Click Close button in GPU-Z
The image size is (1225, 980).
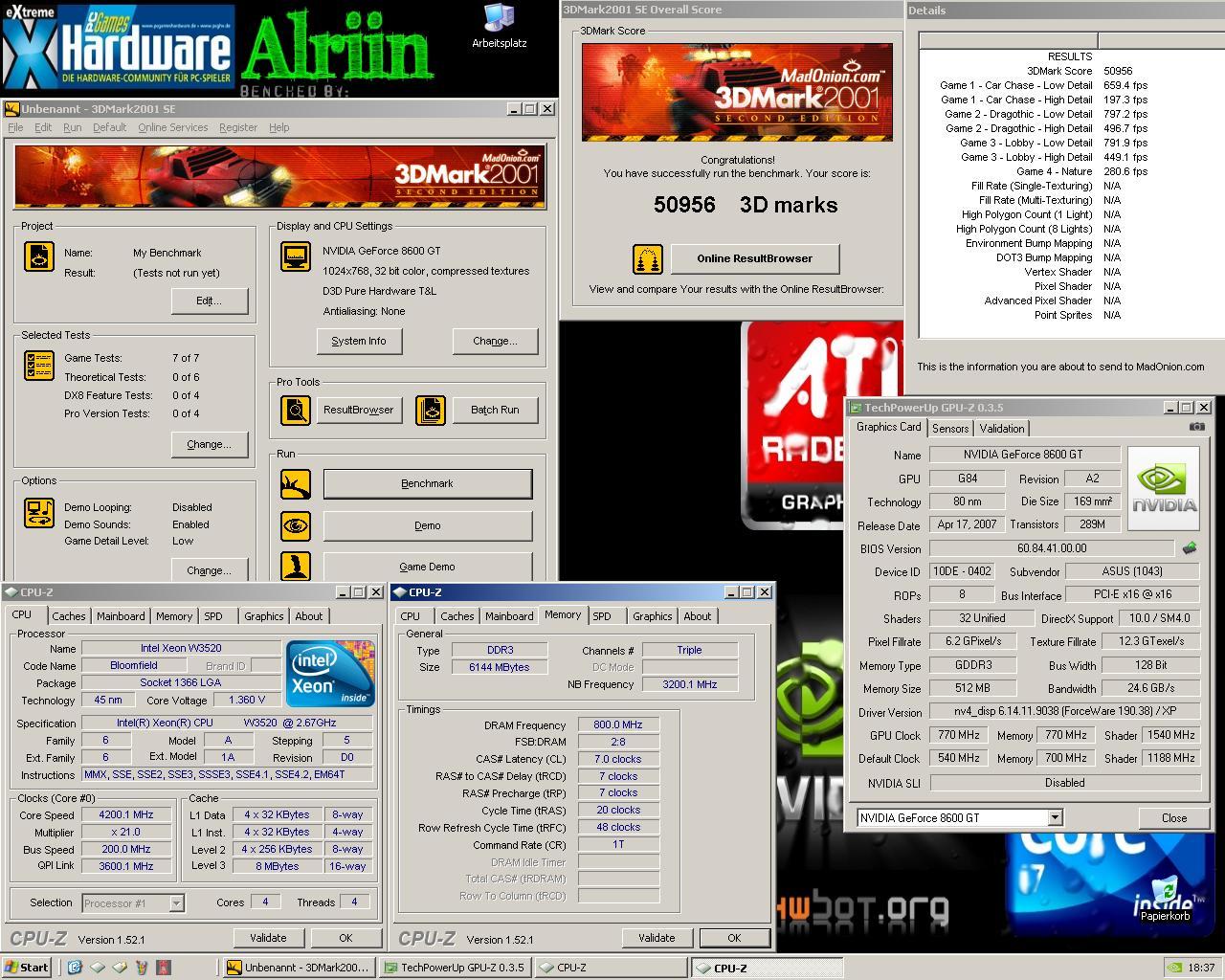pyautogui.click(x=1174, y=817)
